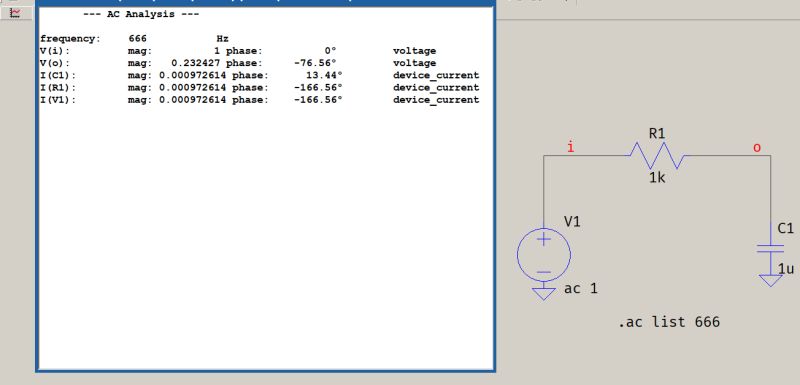Image resolution: width=800 pixels, height=385 pixels.
Task: Click the Hz unit label
Action: (222, 39)
